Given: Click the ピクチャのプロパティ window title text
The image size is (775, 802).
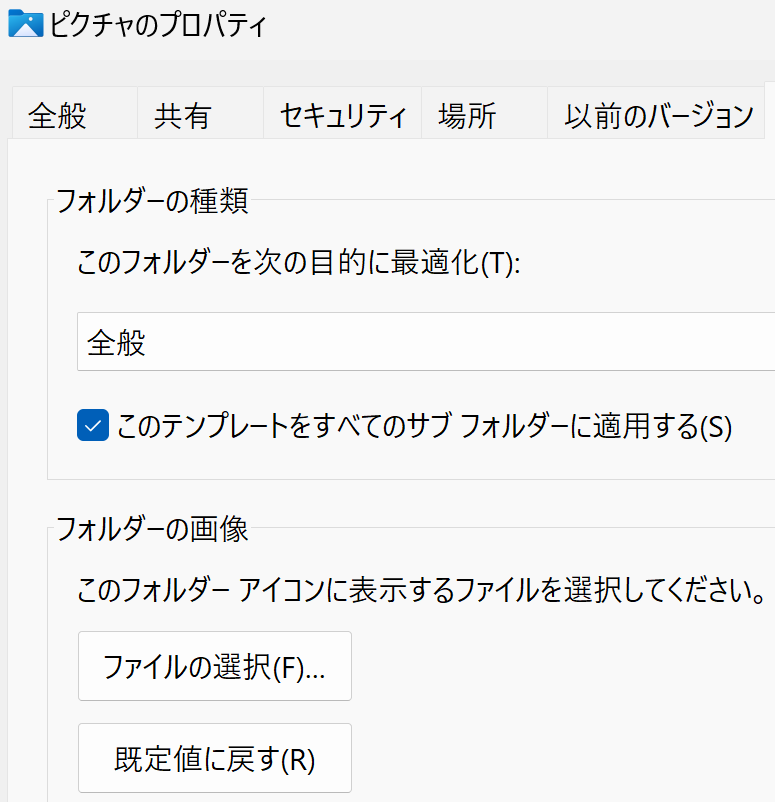Looking at the screenshot, I should tap(158, 25).
